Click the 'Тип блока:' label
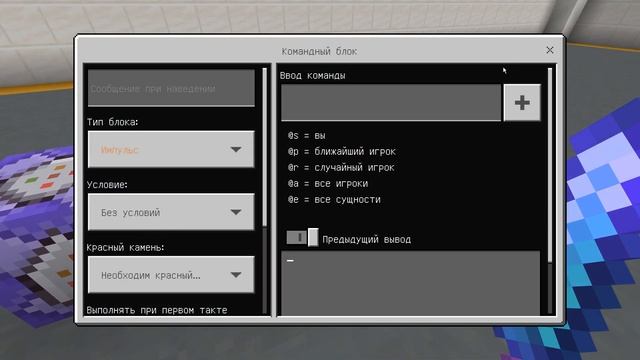The image size is (640, 360). [112, 122]
